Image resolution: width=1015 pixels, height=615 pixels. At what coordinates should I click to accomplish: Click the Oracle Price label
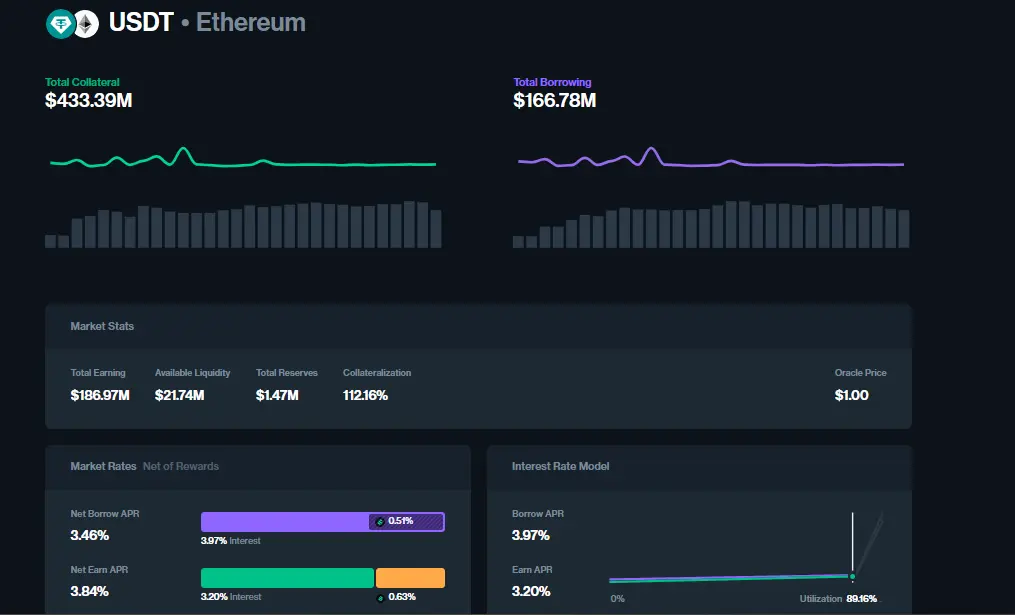click(860, 373)
